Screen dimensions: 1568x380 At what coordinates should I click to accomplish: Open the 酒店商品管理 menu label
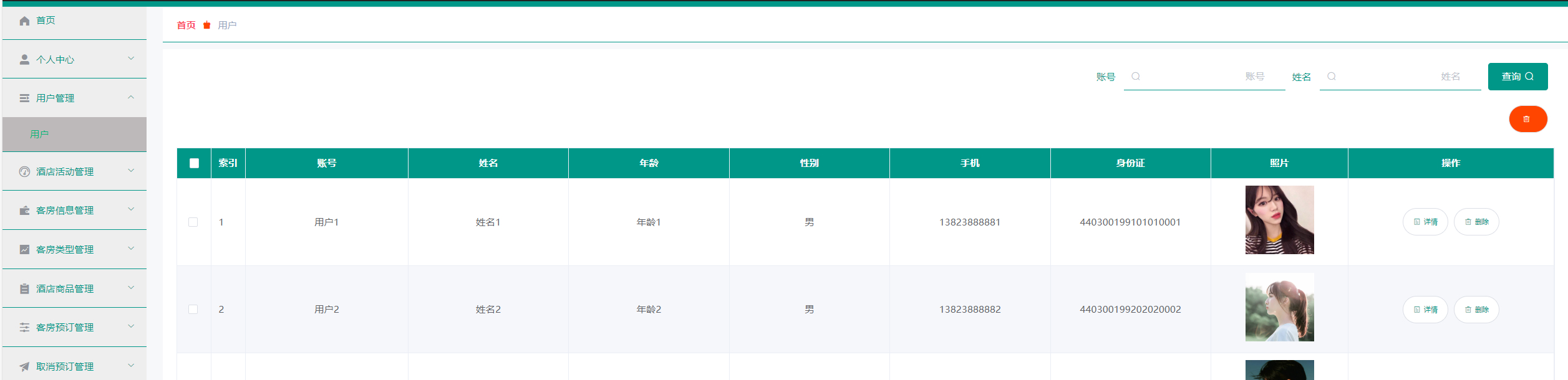click(65, 289)
